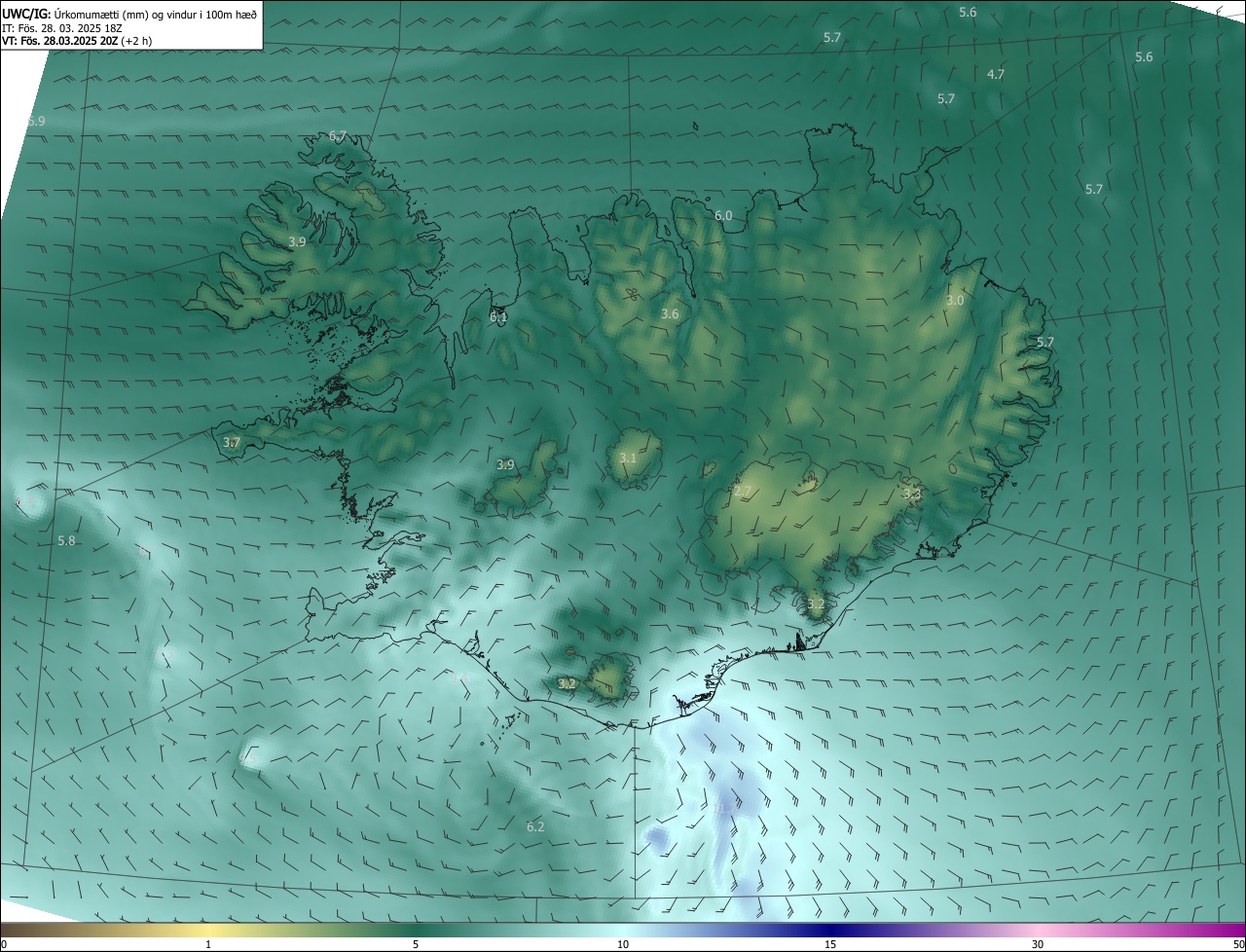The width and height of the screenshot is (1246, 952).
Task: Click the 3.1 value on Hofsjökull glacier
Action: pyautogui.click(x=628, y=458)
